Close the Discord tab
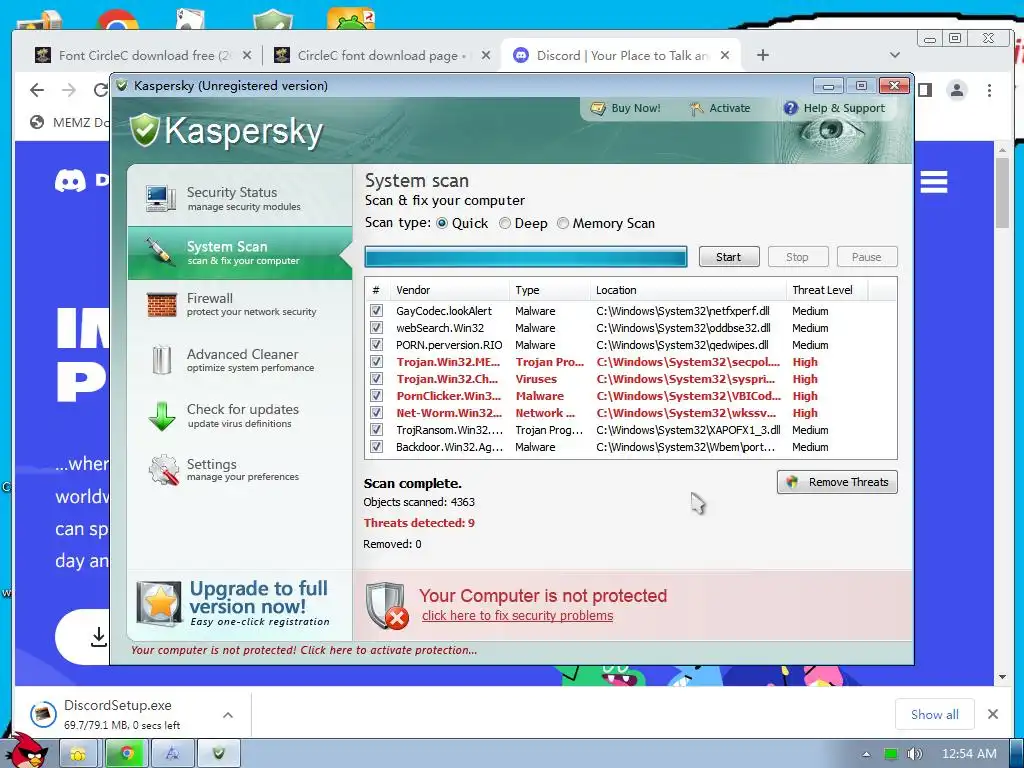Screen dimensions: 1024x768 click(725, 56)
